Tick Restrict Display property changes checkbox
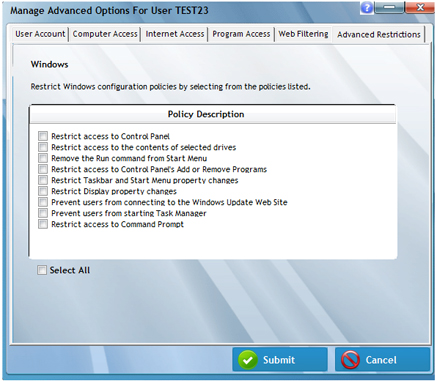This screenshot has height=381, width=437. click(x=43, y=191)
